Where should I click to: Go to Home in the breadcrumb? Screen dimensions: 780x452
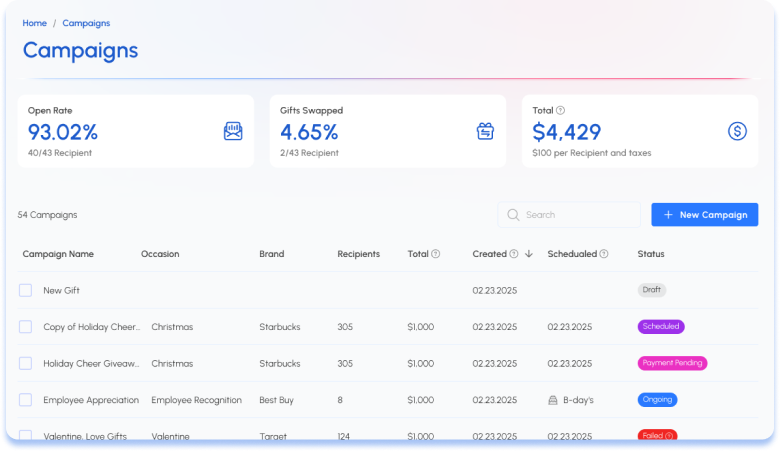coord(35,23)
